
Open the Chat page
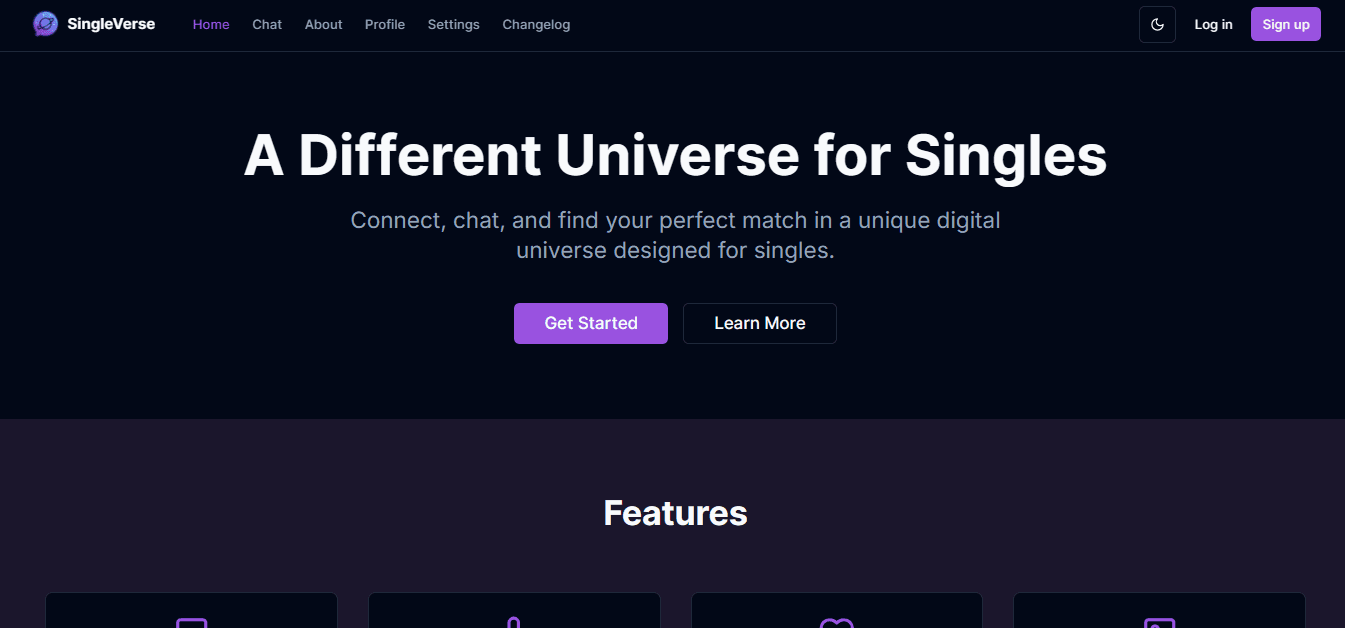[266, 24]
